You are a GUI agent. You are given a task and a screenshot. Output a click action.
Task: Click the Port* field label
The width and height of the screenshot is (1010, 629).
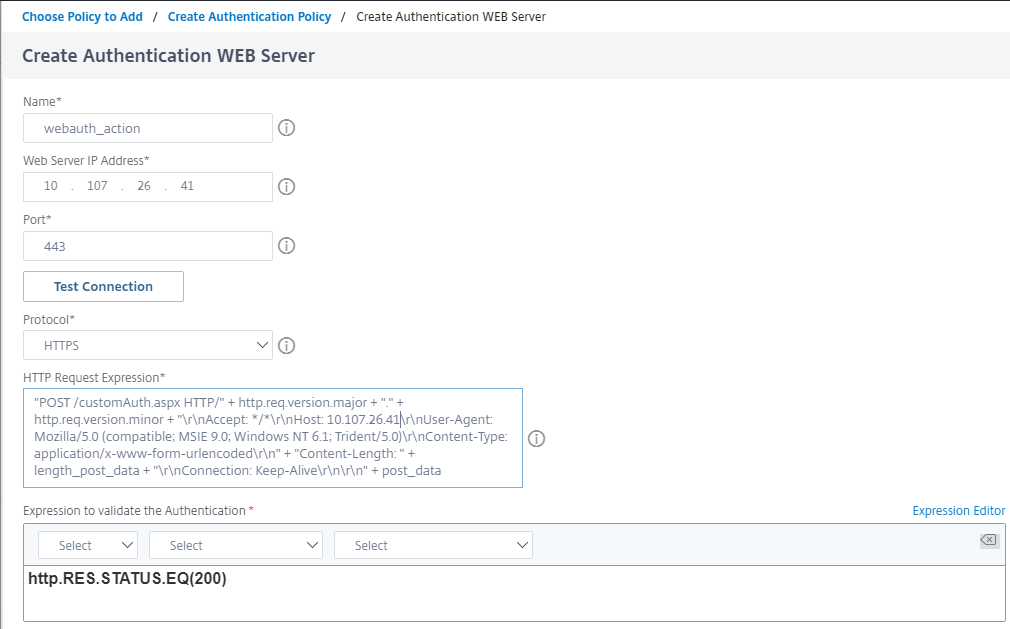coord(37,220)
